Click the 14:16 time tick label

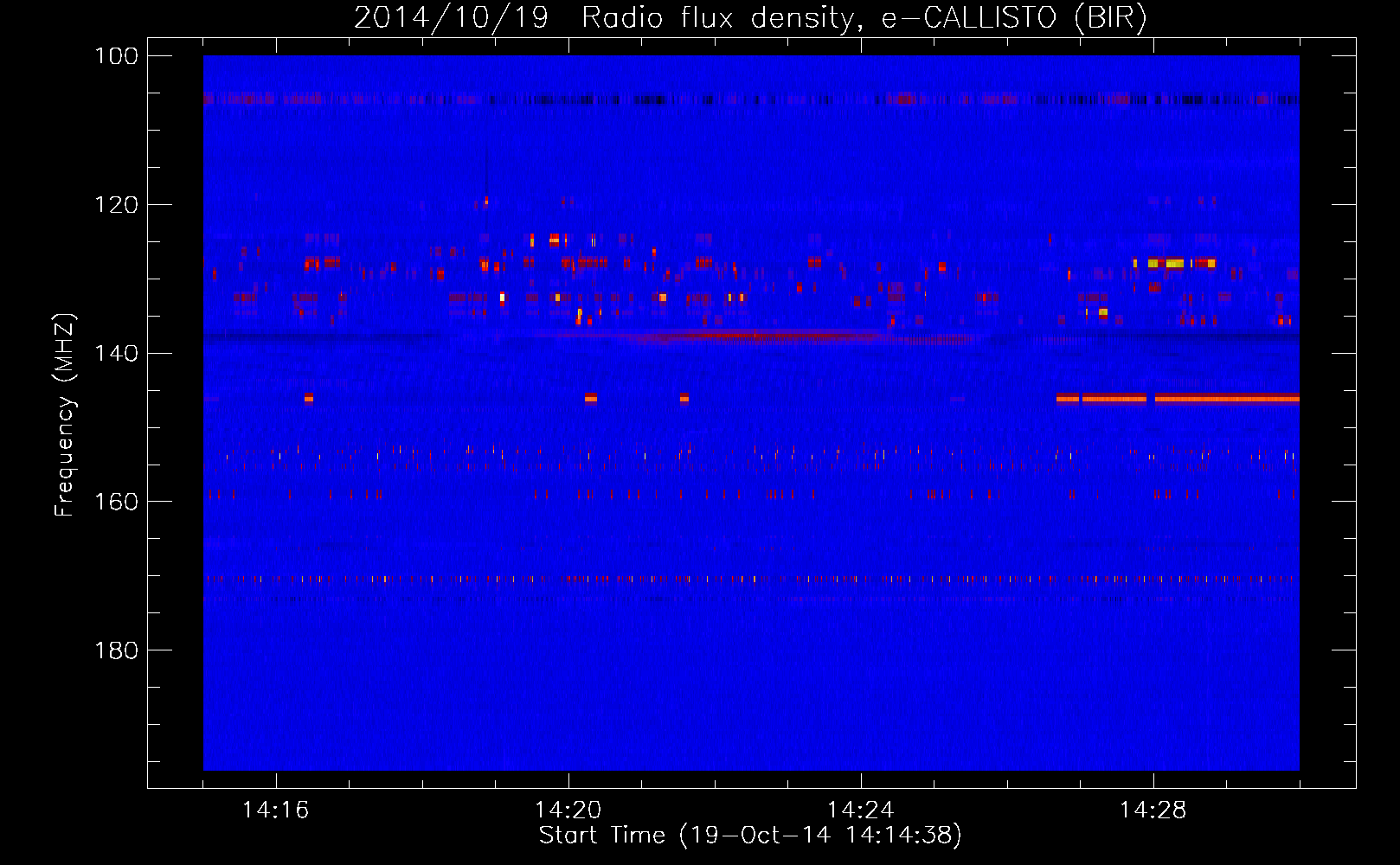(x=276, y=811)
